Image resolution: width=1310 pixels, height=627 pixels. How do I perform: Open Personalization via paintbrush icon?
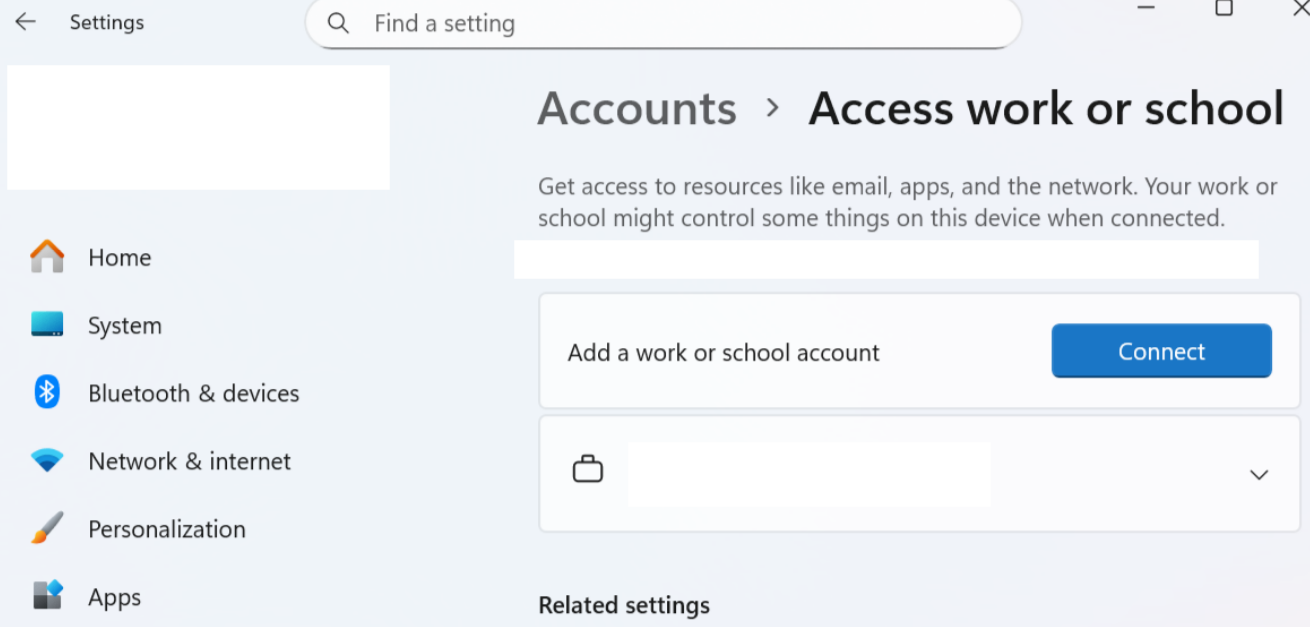[46, 529]
